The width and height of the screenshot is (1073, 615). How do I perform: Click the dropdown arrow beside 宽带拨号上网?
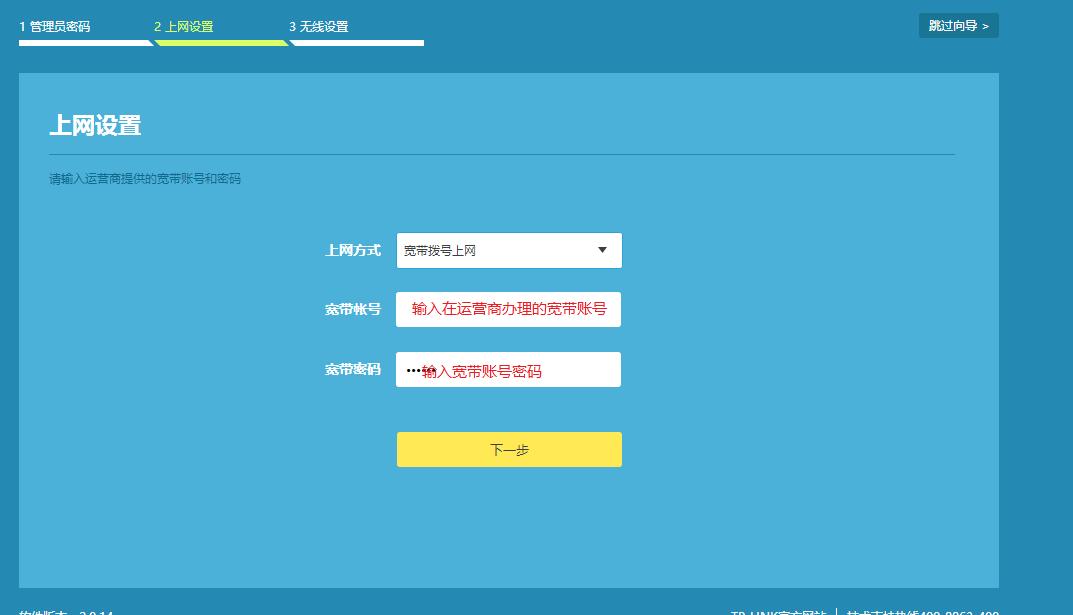pyautogui.click(x=600, y=250)
